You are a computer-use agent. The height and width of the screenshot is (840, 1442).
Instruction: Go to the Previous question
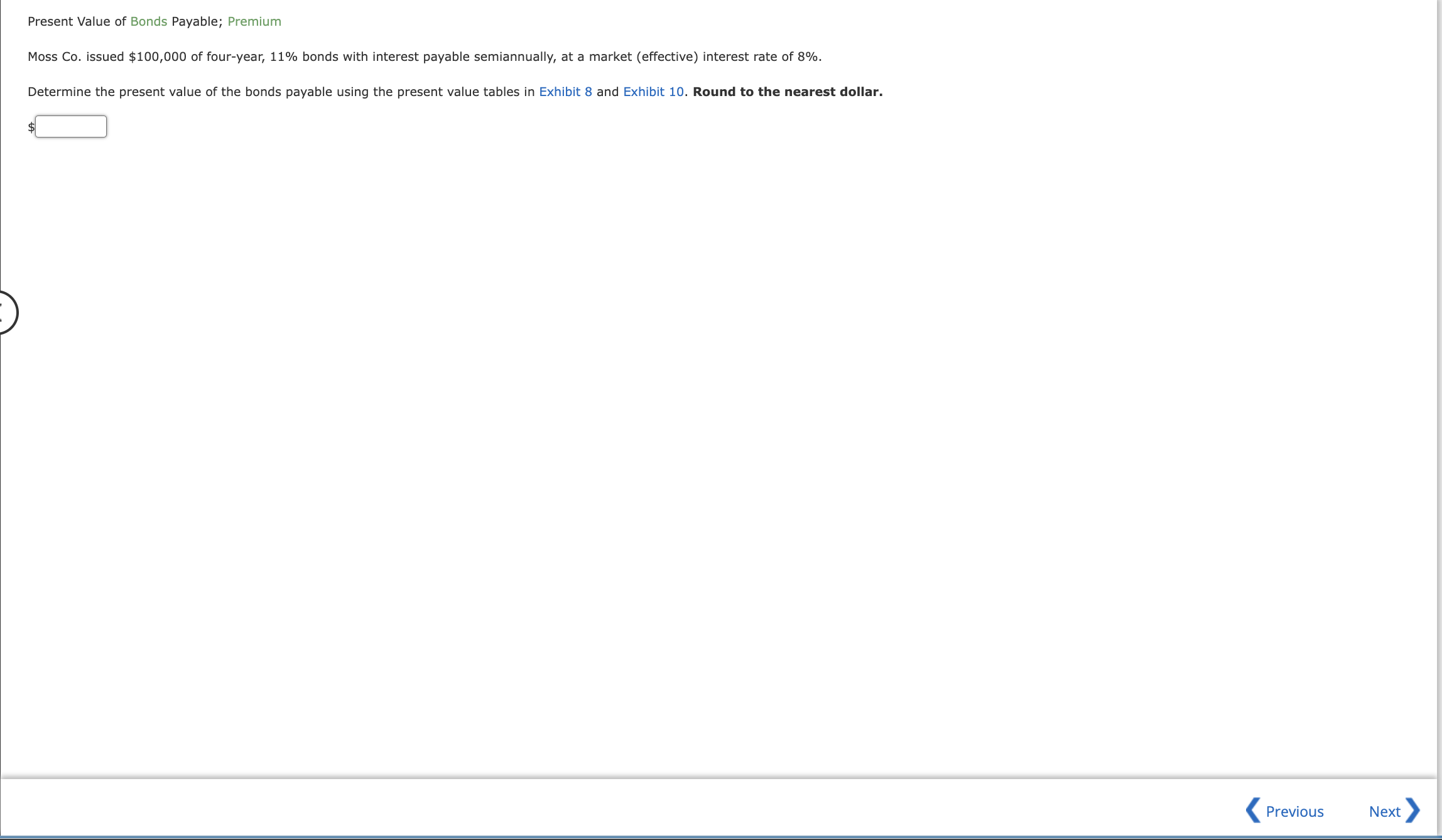coord(1294,812)
